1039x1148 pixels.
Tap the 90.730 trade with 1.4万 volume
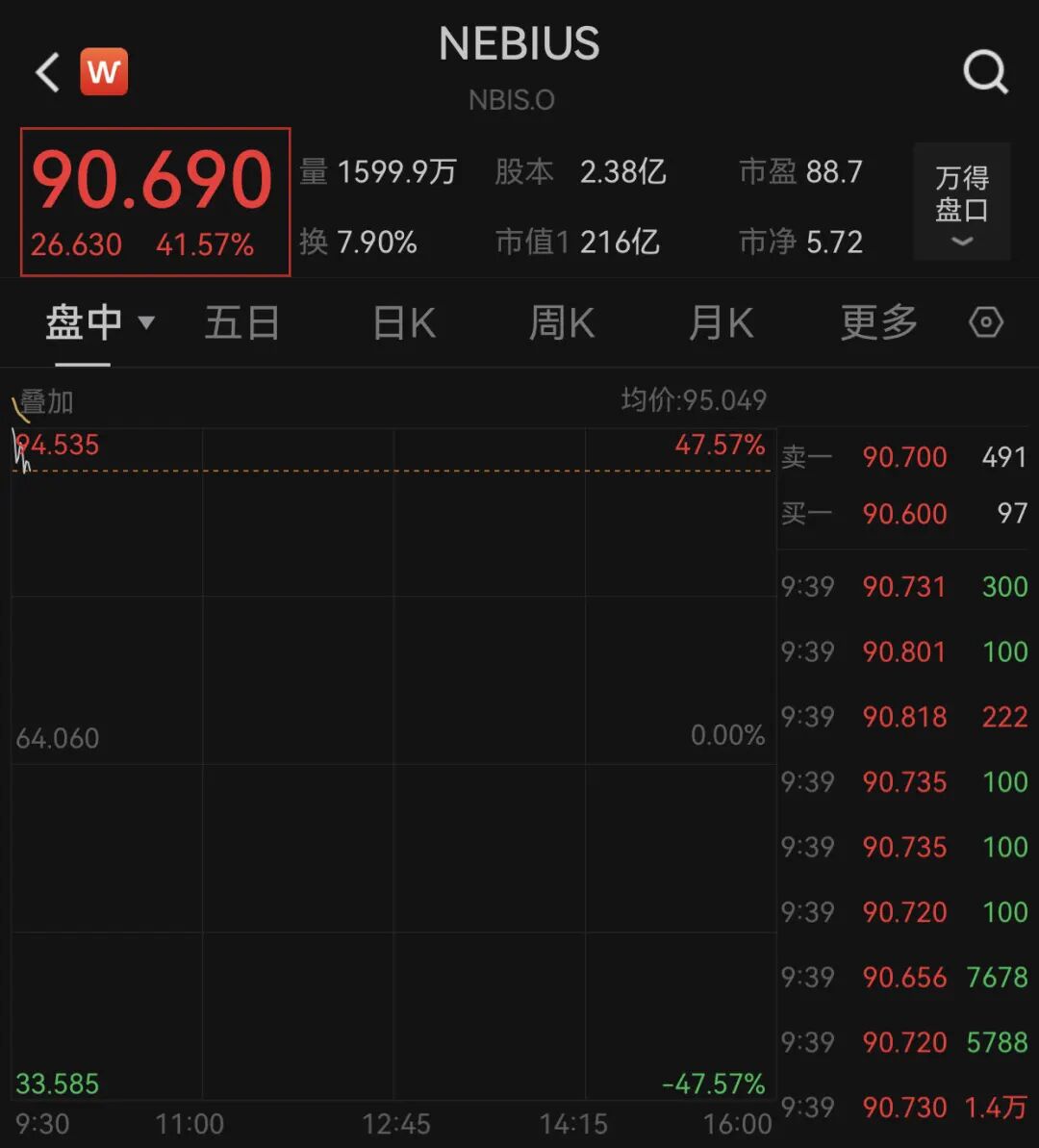(x=902, y=1108)
